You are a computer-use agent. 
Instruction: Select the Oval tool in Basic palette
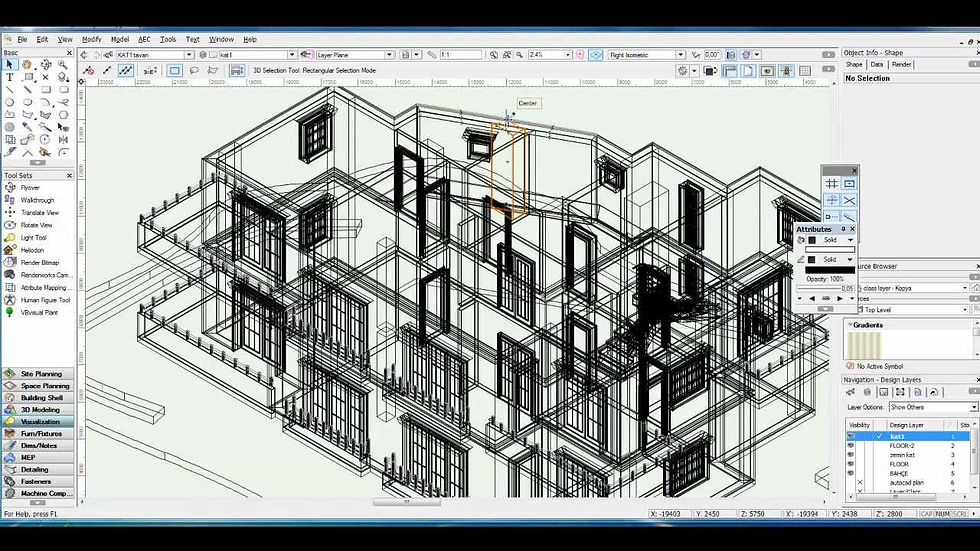28,102
